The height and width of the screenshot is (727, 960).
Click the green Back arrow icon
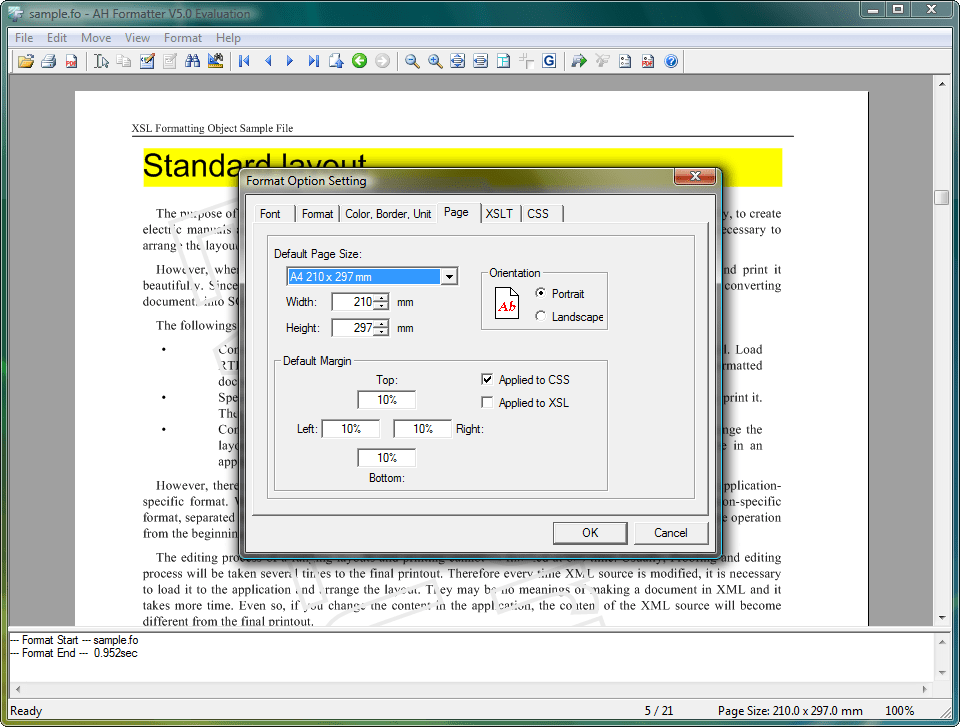[359, 62]
